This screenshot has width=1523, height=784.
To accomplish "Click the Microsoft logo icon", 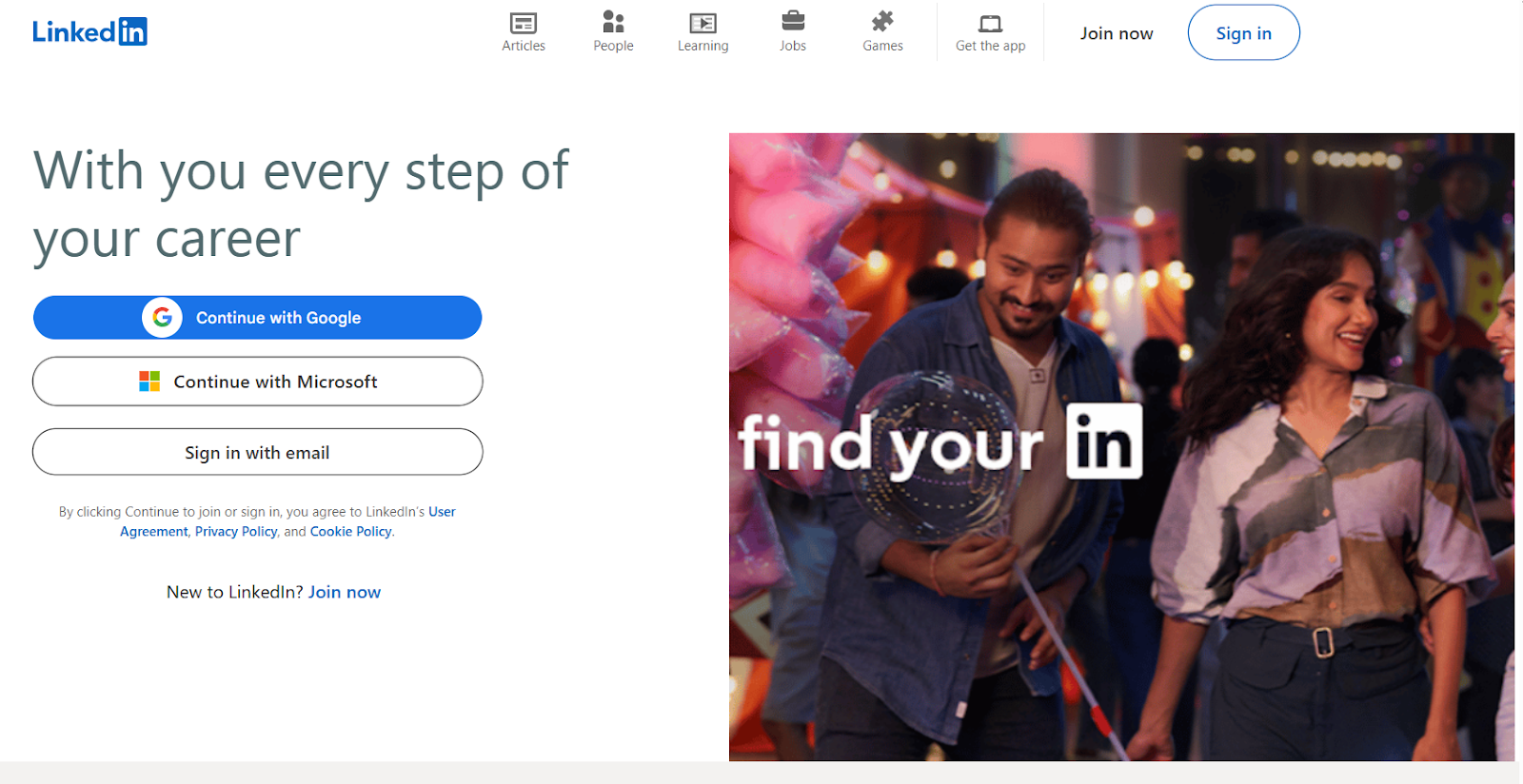I will [149, 382].
